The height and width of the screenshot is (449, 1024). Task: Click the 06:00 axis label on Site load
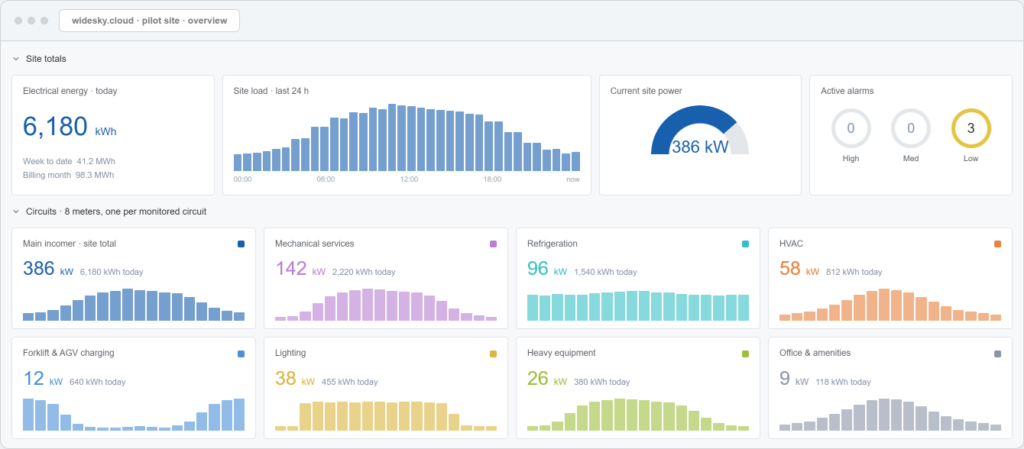point(326,179)
